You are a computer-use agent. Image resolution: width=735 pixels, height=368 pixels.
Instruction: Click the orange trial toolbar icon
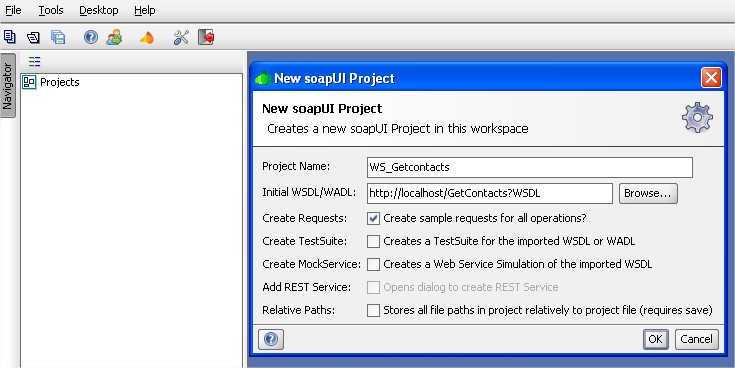(147, 38)
